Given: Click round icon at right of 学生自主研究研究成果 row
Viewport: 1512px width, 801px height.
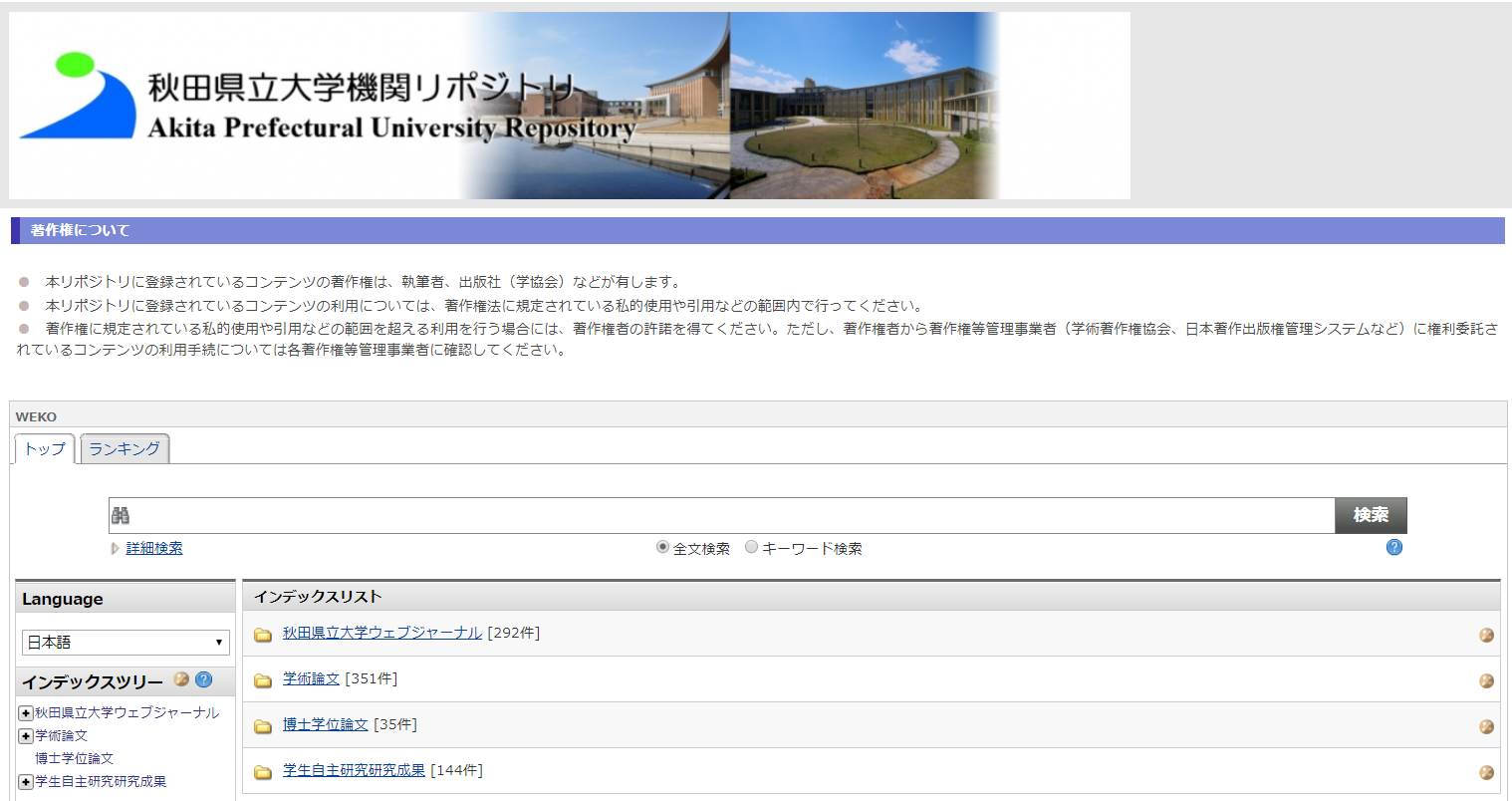Looking at the screenshot, I should 1486,772.
